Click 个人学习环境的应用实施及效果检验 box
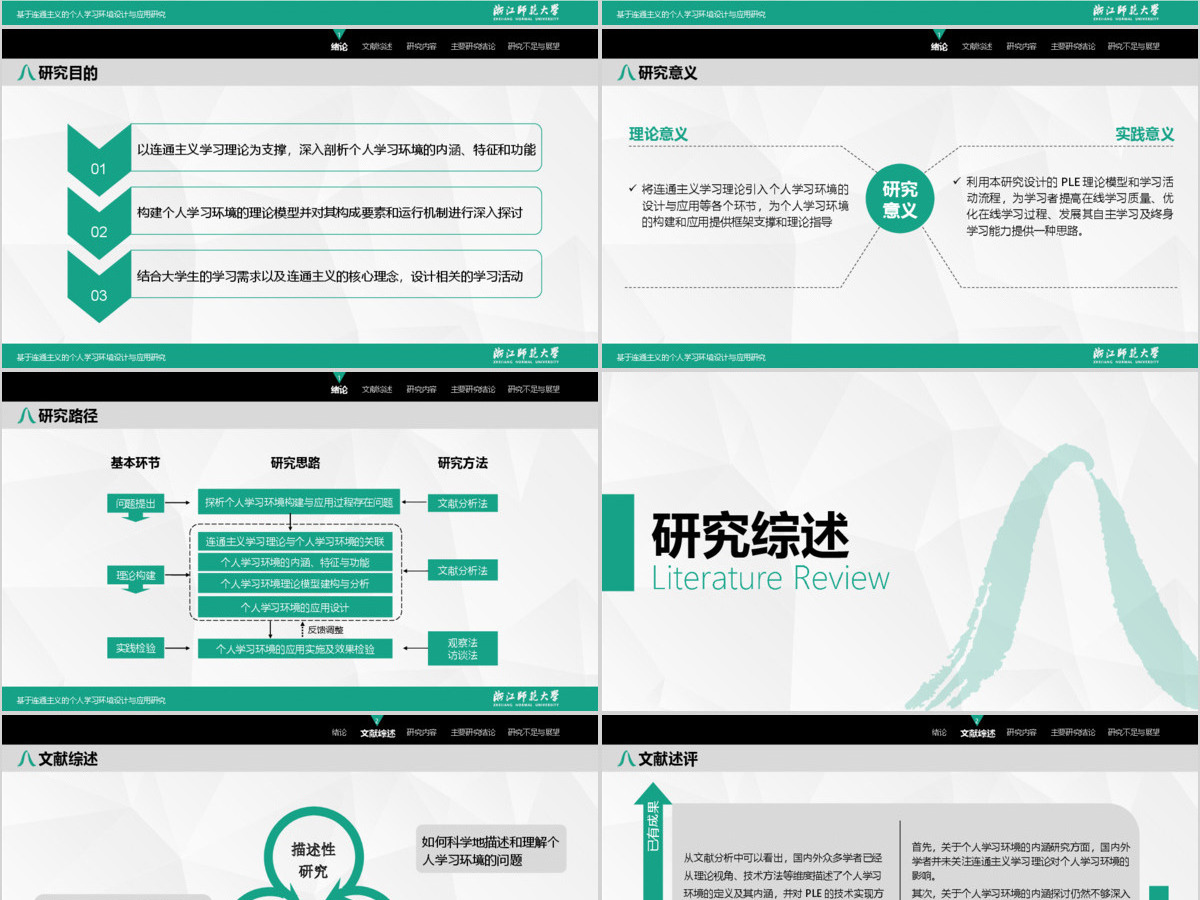 tap(295, 648)
